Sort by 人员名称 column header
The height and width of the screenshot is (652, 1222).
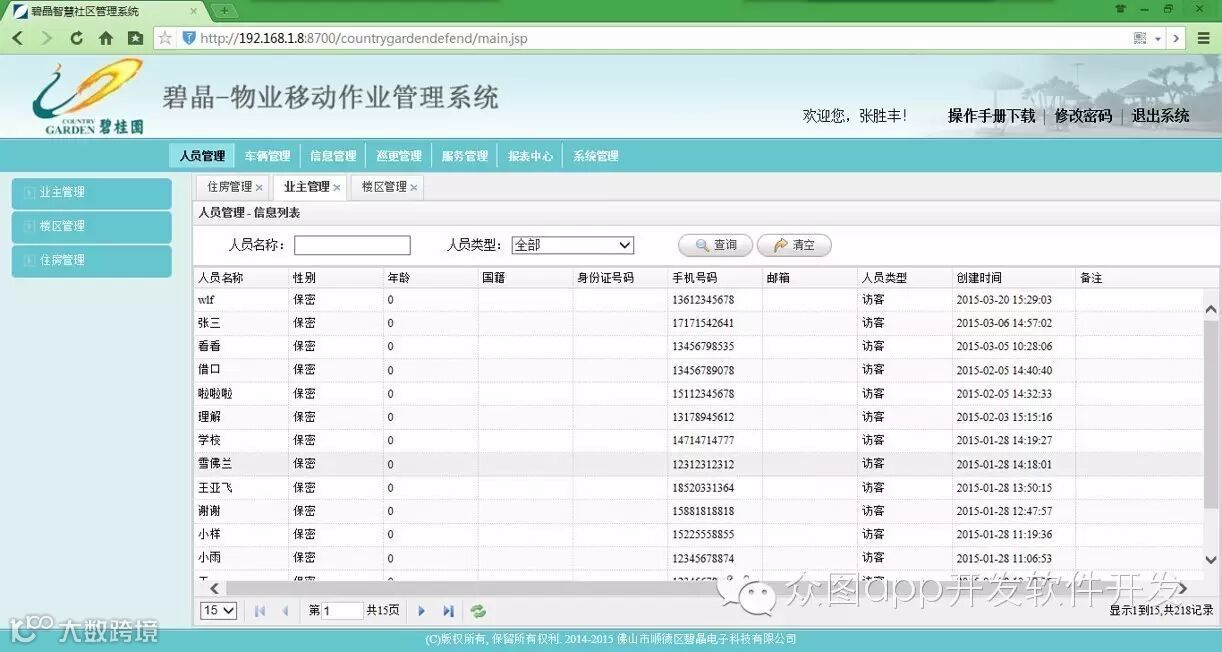(241, 278)
